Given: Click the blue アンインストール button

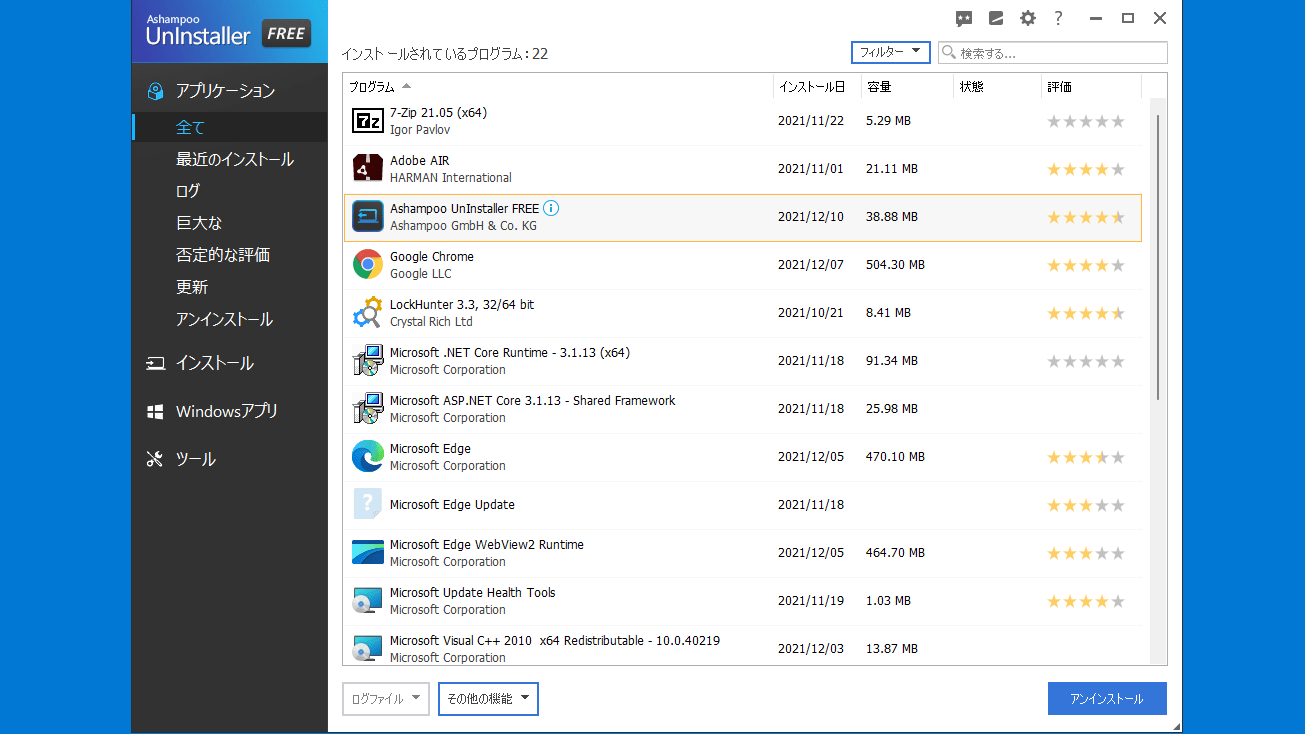Looking at the screenshot, I should (1107, 699).
